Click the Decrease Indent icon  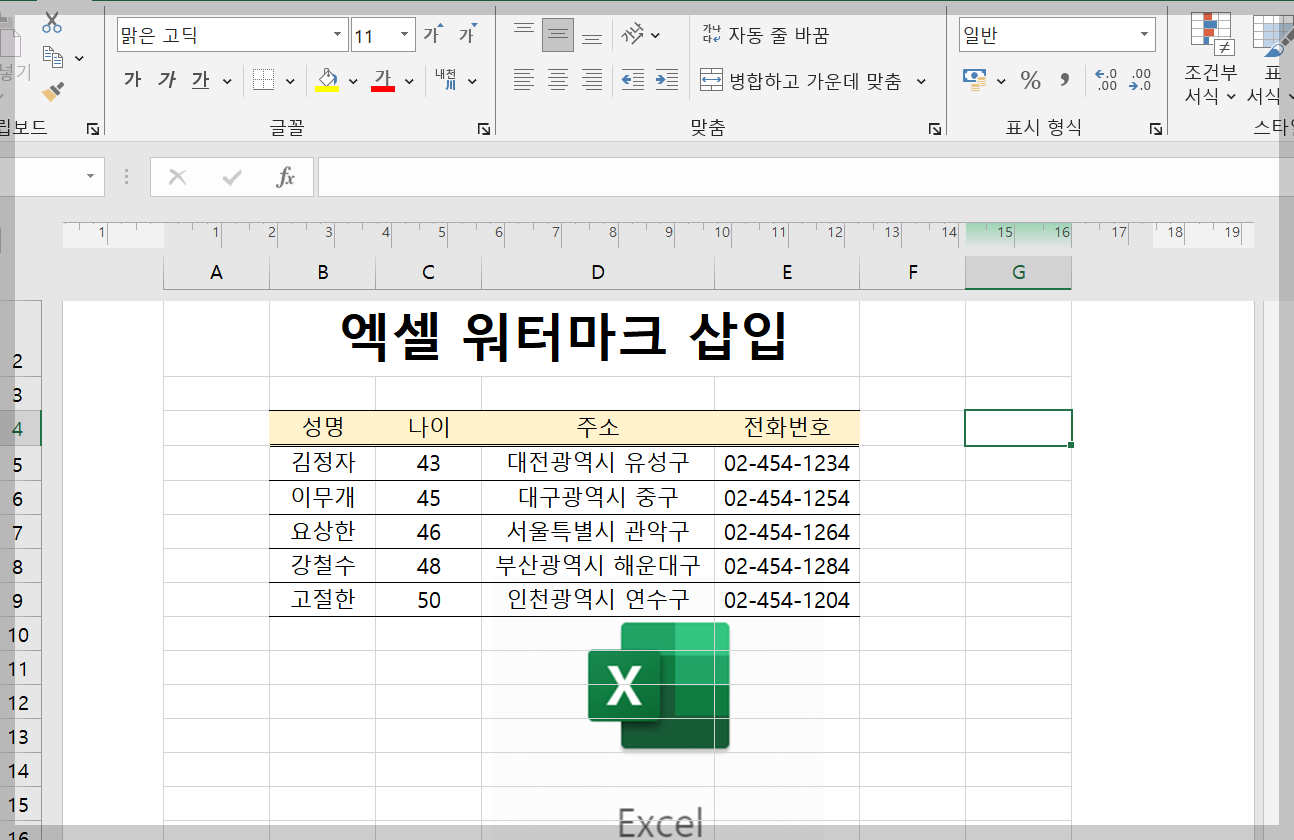632,81
